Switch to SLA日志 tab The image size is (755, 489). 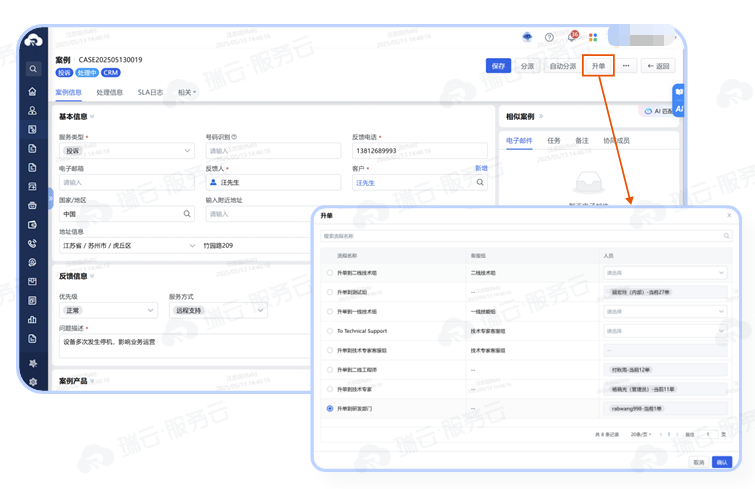click(150, 92)
